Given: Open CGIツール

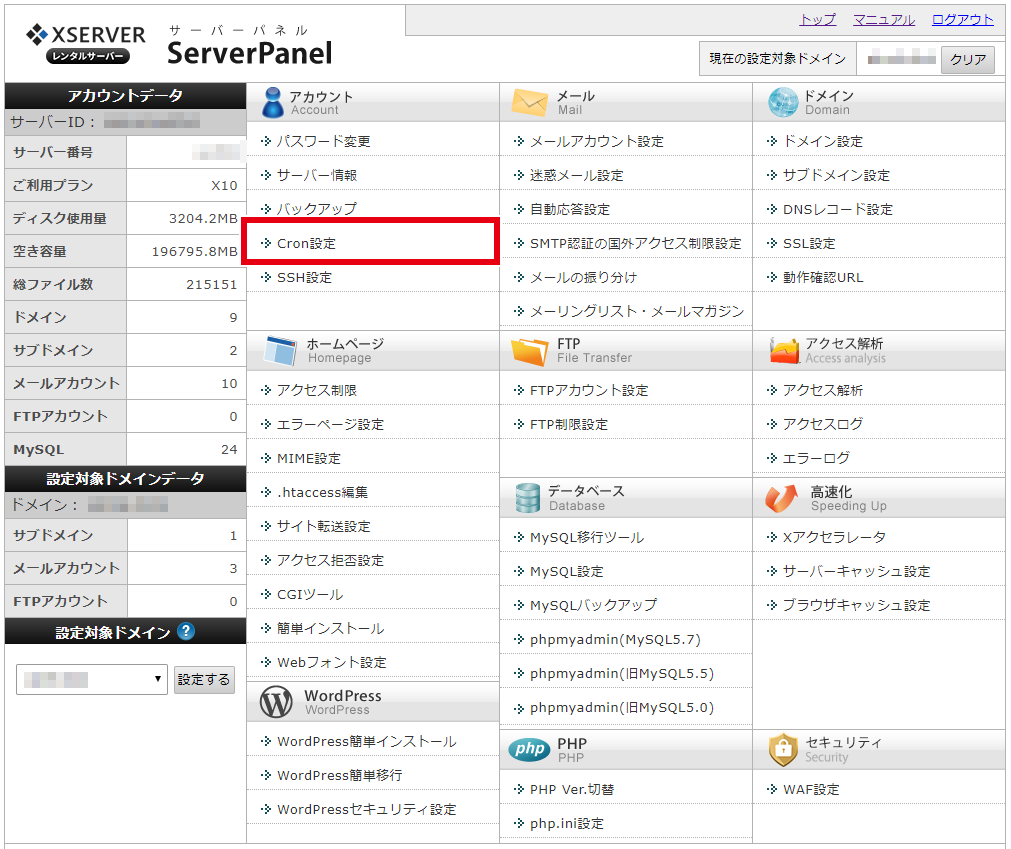Looking at the screenshot, I should [310, 594].
